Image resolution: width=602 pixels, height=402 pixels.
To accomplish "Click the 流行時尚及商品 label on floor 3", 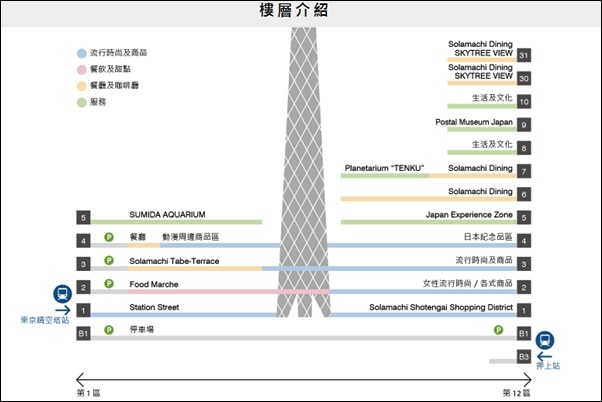I will coord(484,260).
